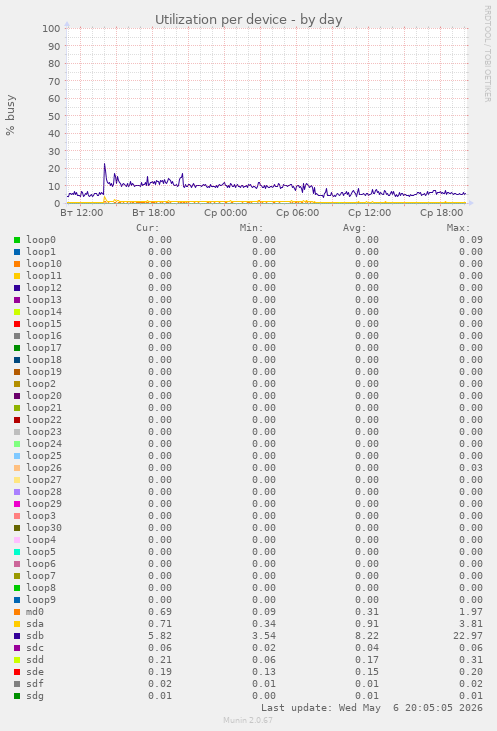497x731 pixels.
Task: Click the 'Min:' column header
Action: (x=251, y=228)
